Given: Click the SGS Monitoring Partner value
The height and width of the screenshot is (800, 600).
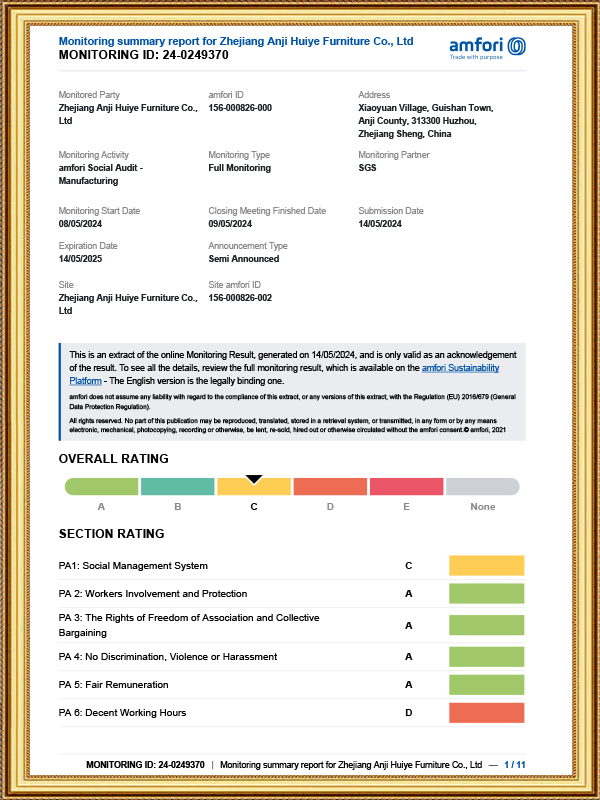Looking at the screenshot, I should point(367,168).
